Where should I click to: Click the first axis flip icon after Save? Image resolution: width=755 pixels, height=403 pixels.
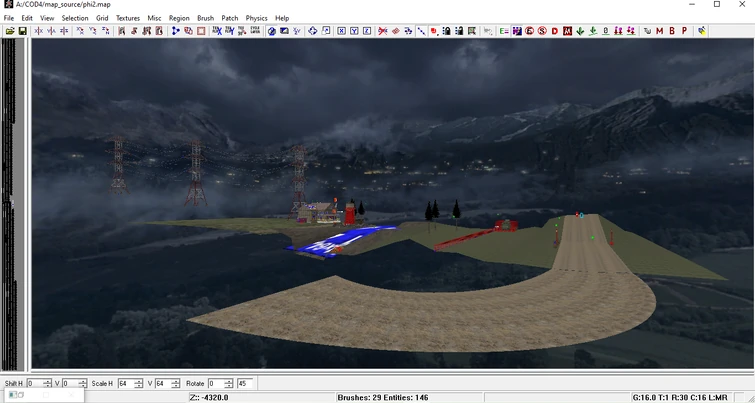click(39, 31)
